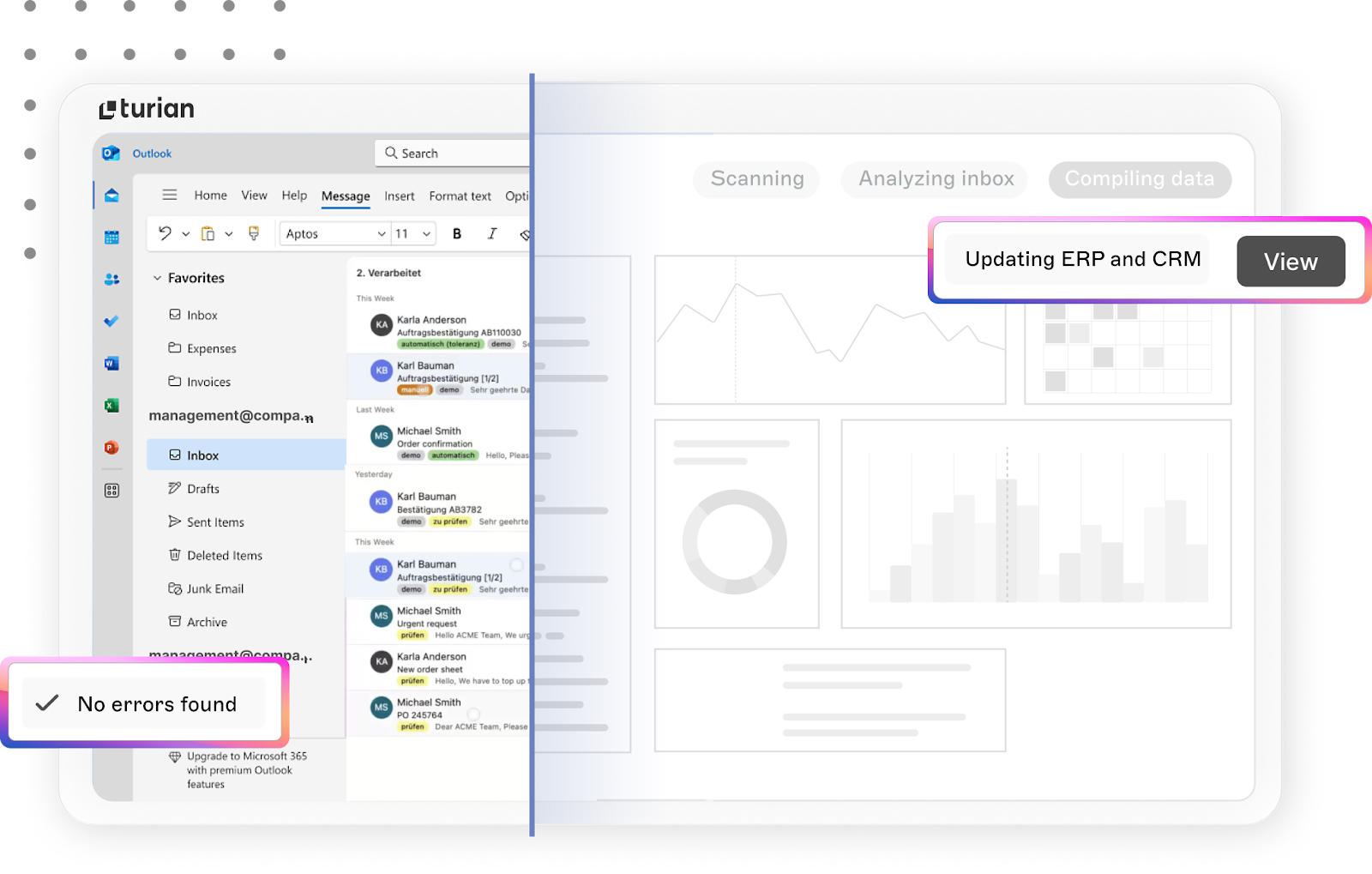Collapse the Favorites section

click(x=157, y=278)
